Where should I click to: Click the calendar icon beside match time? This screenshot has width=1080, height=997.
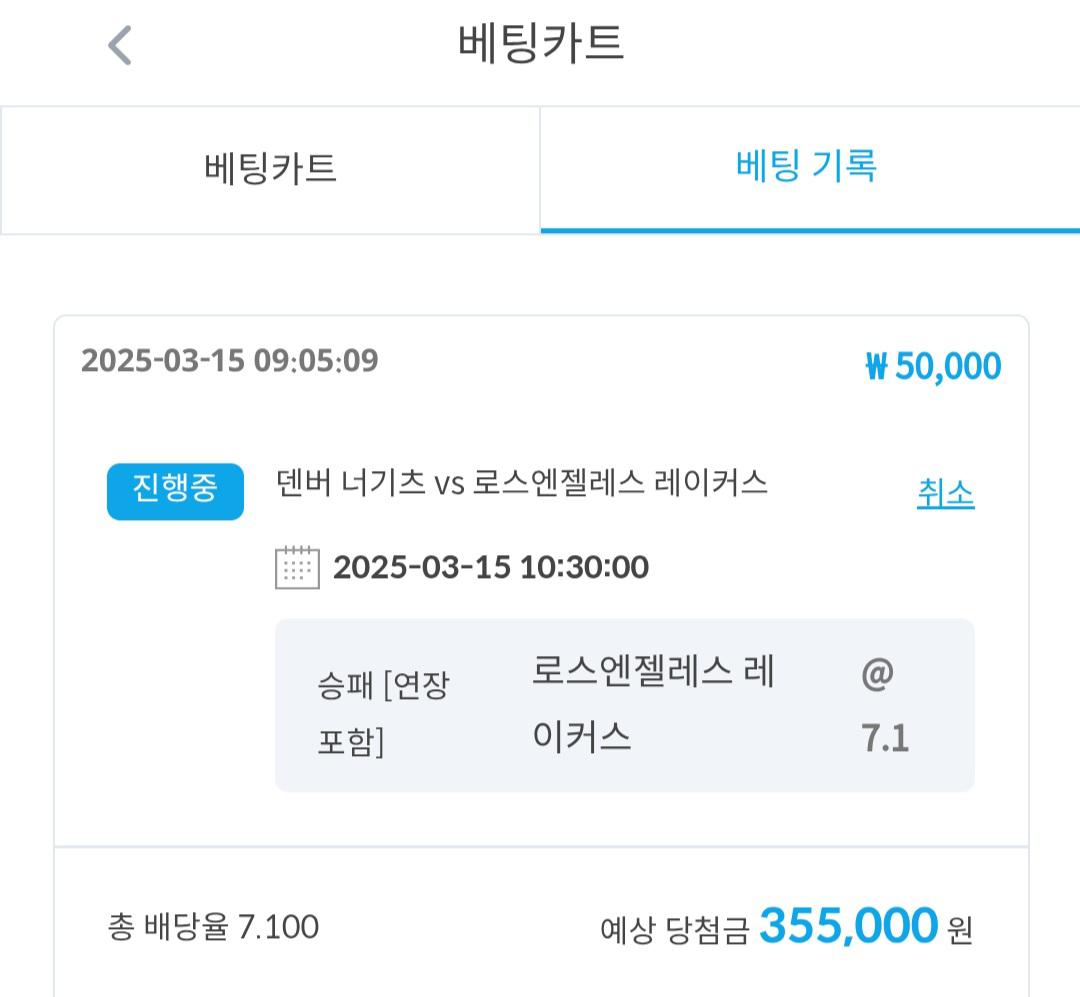coord(298,567)
